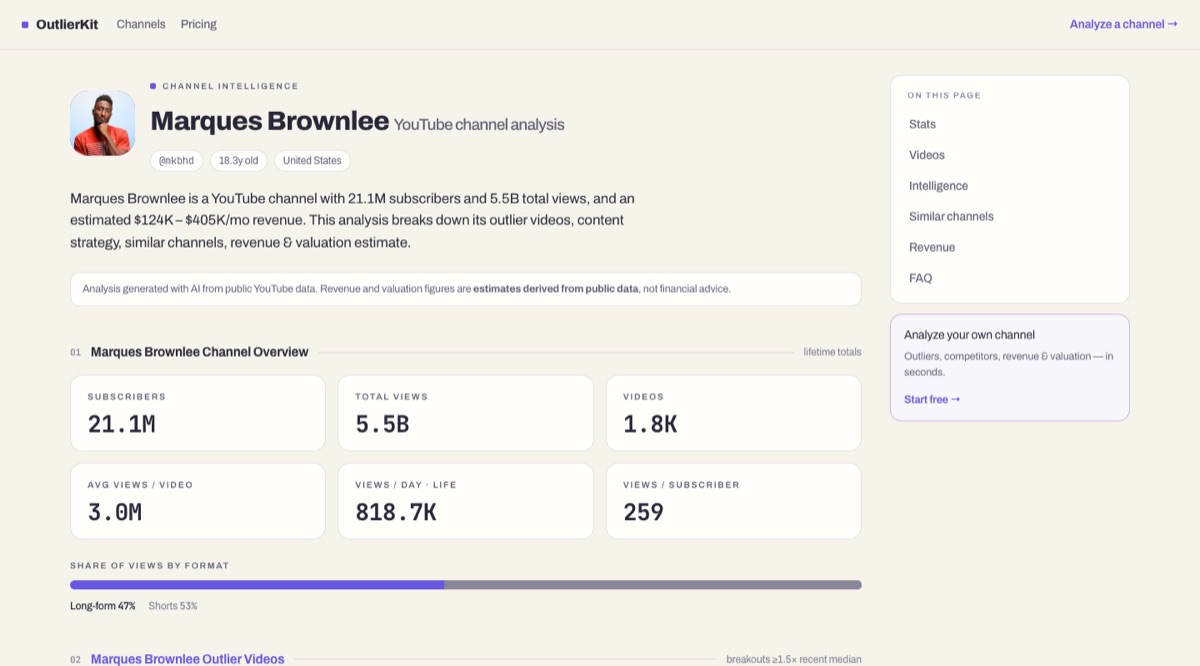Click the Avg Views / Video card

coord(198,501)
